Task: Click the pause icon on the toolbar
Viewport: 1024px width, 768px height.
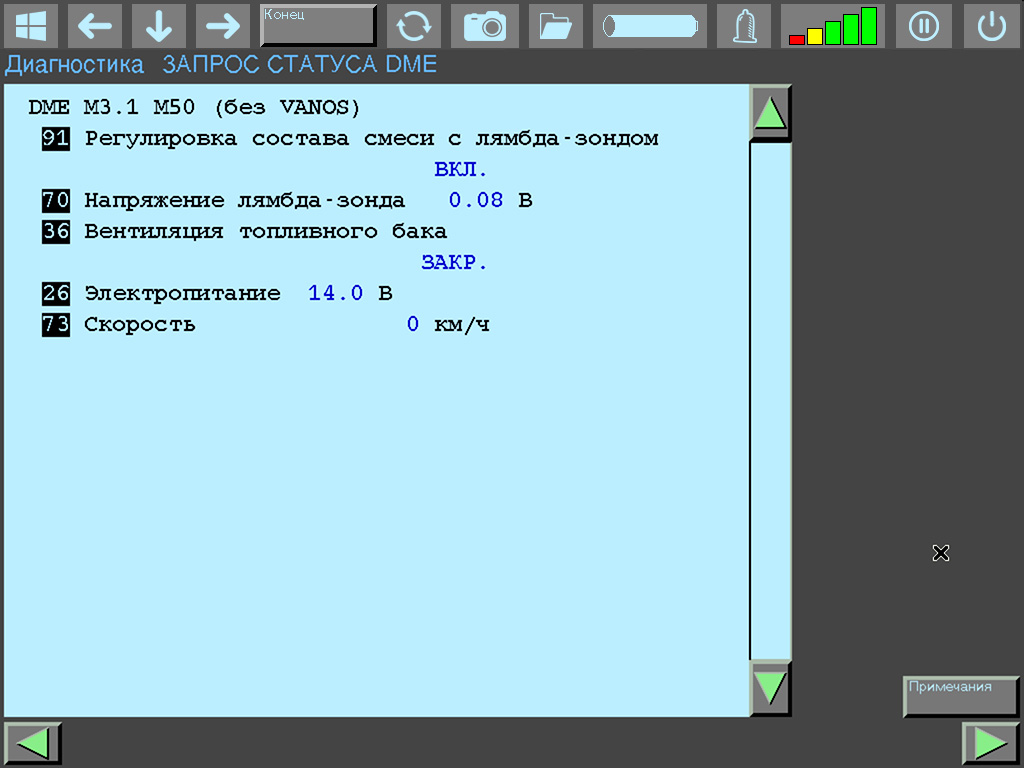Action: pyautogui.click(x=923, y=26)
